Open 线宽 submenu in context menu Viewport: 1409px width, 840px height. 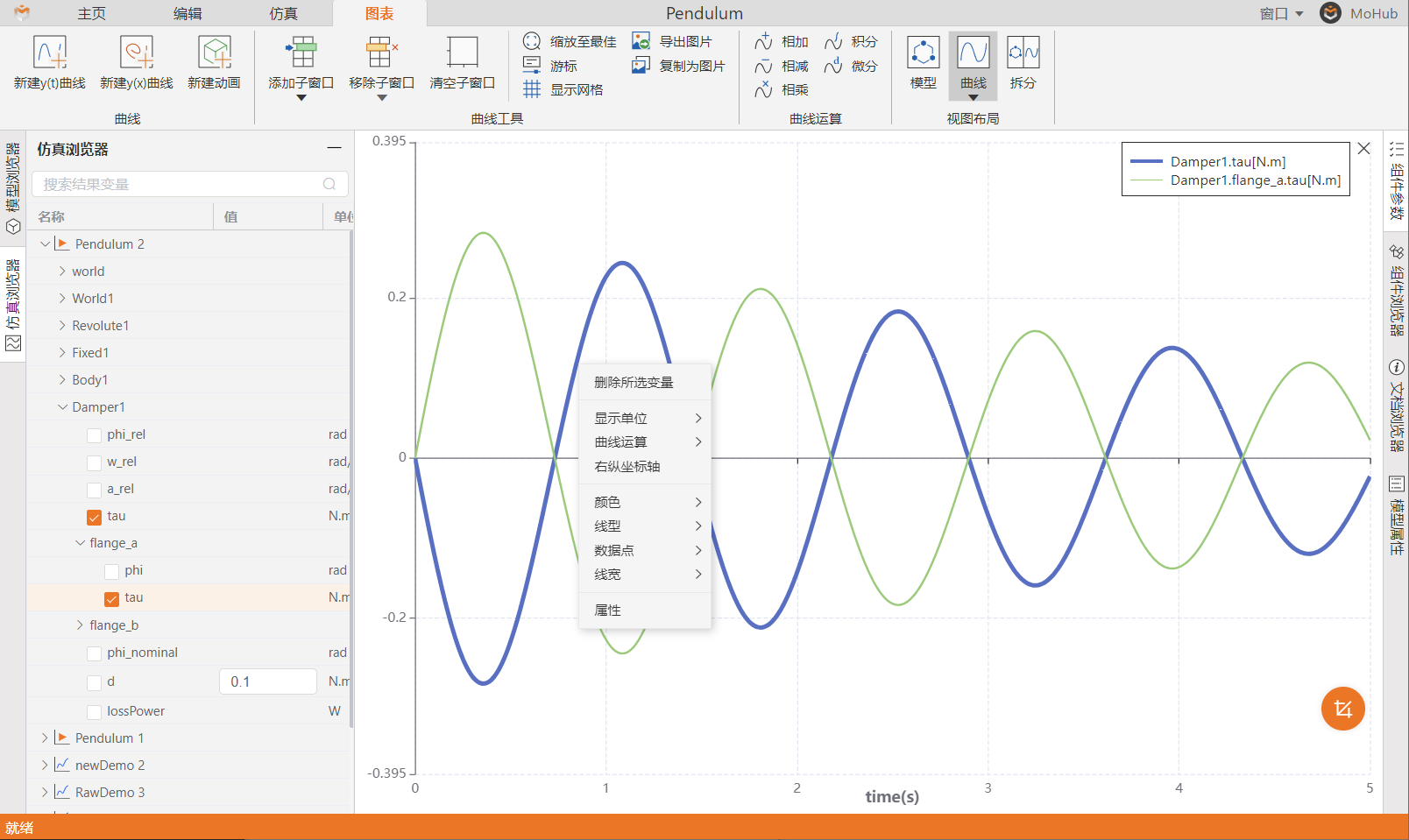click(645, 574)
